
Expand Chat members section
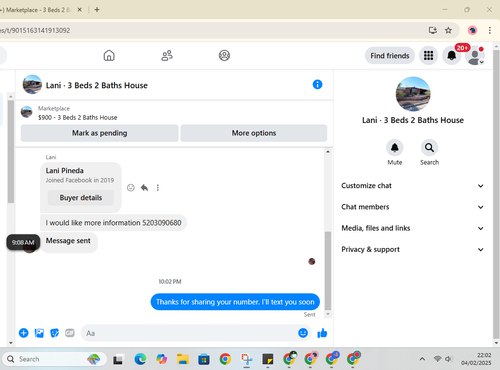click(x=412, y=207)
